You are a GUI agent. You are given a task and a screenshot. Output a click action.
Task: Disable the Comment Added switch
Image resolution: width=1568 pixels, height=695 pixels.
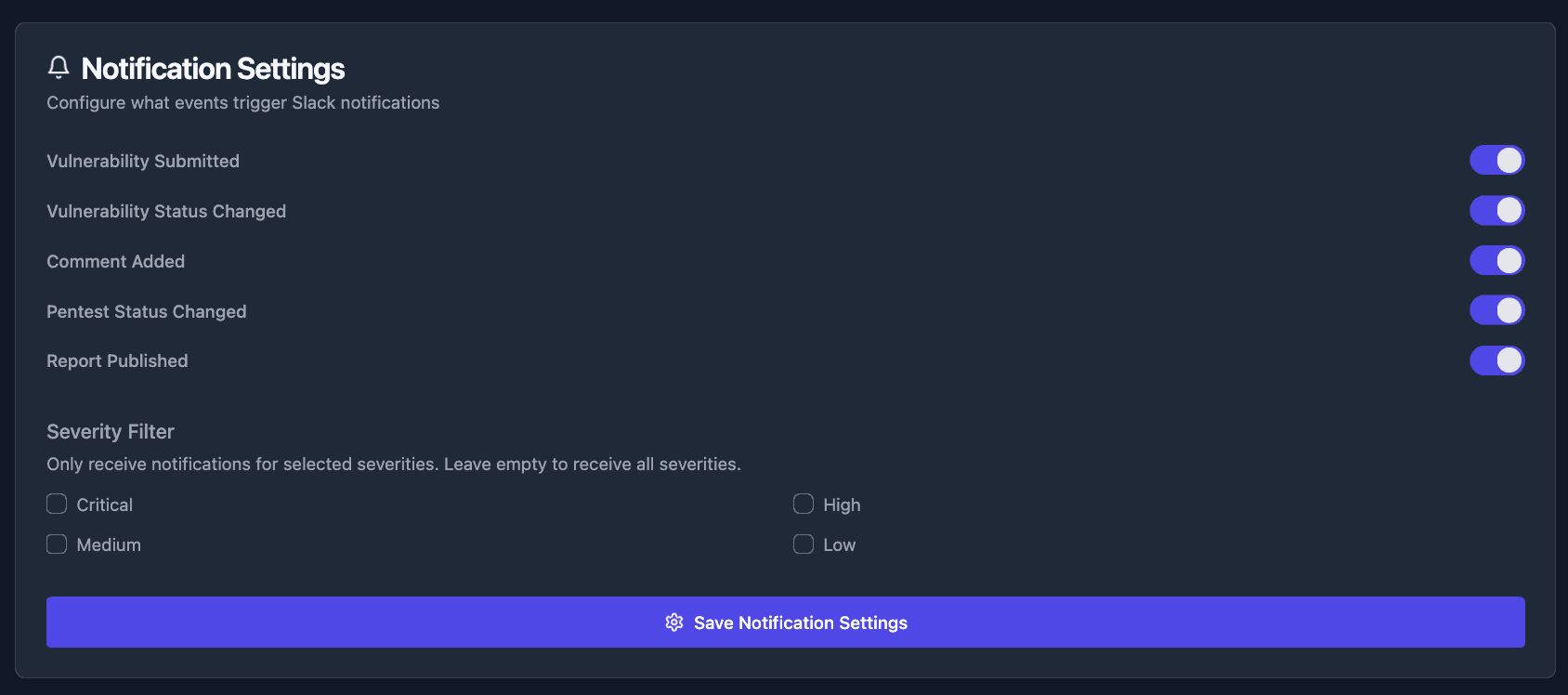(1496, 260)
